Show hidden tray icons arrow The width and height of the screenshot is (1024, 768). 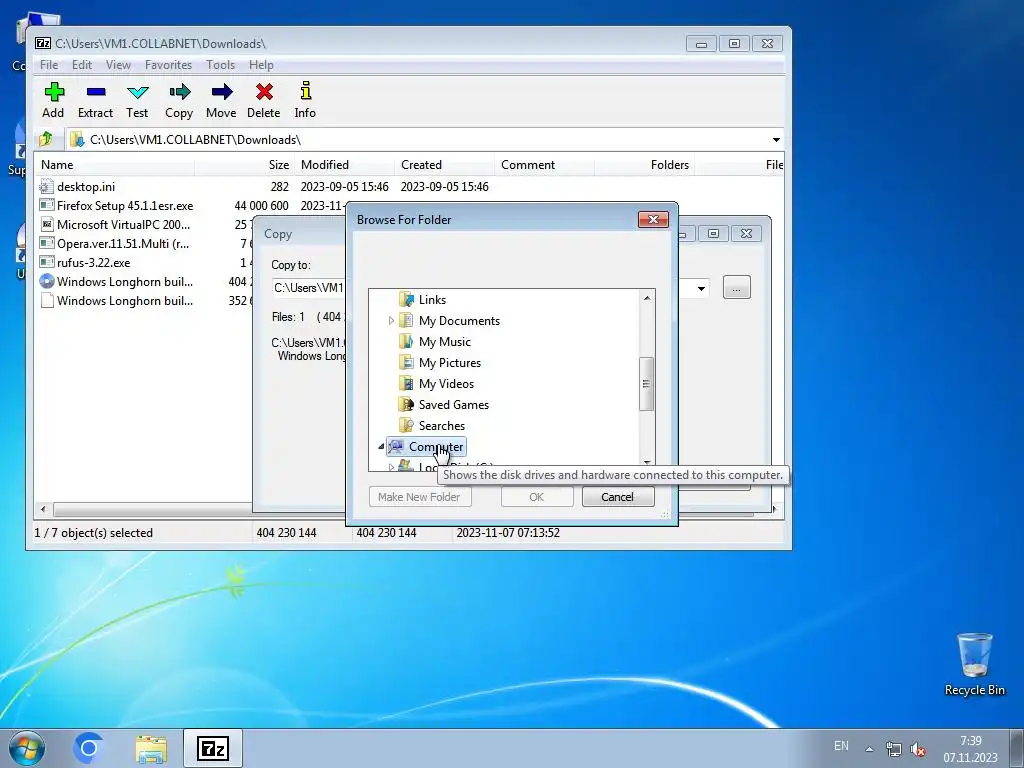coord(869,749)
